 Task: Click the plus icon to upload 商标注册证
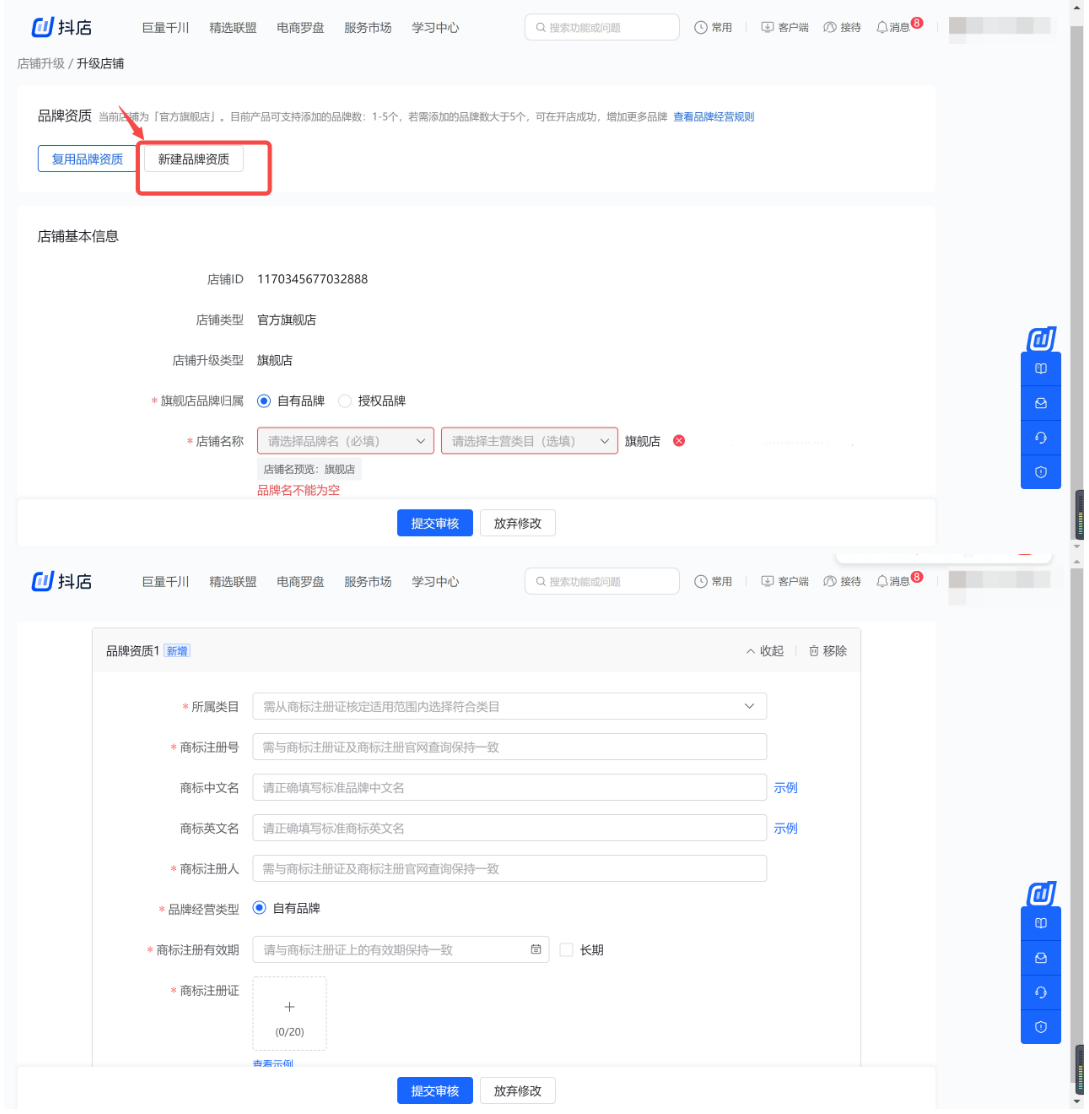[290, 1007]
